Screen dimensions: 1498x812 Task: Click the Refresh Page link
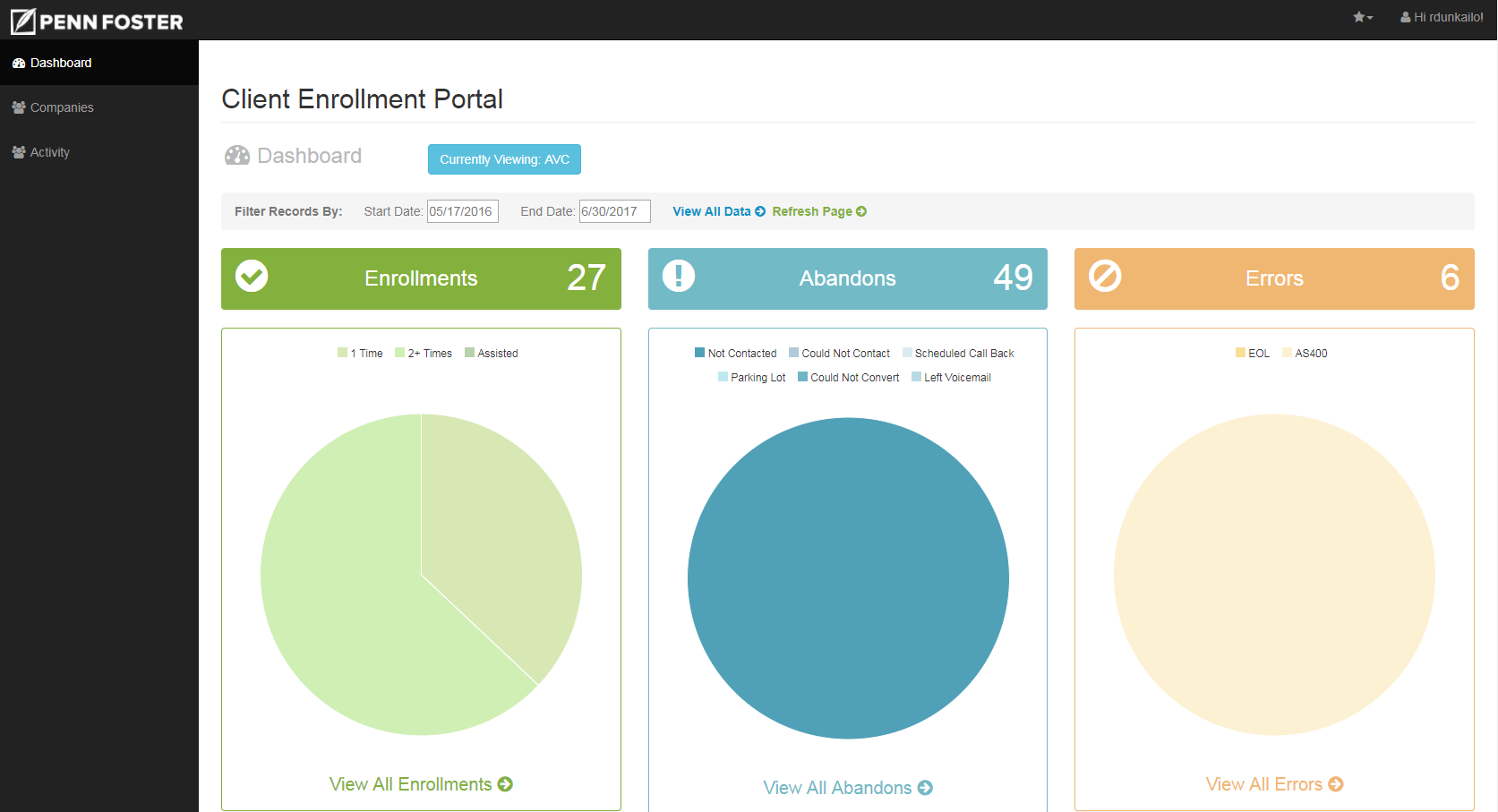819,211
